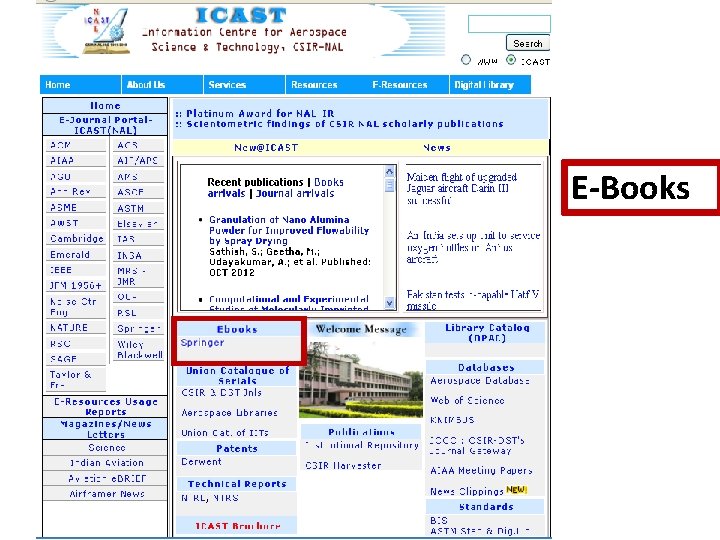
Task: Click the sidebar Home heading
Action: pos(105,106)
